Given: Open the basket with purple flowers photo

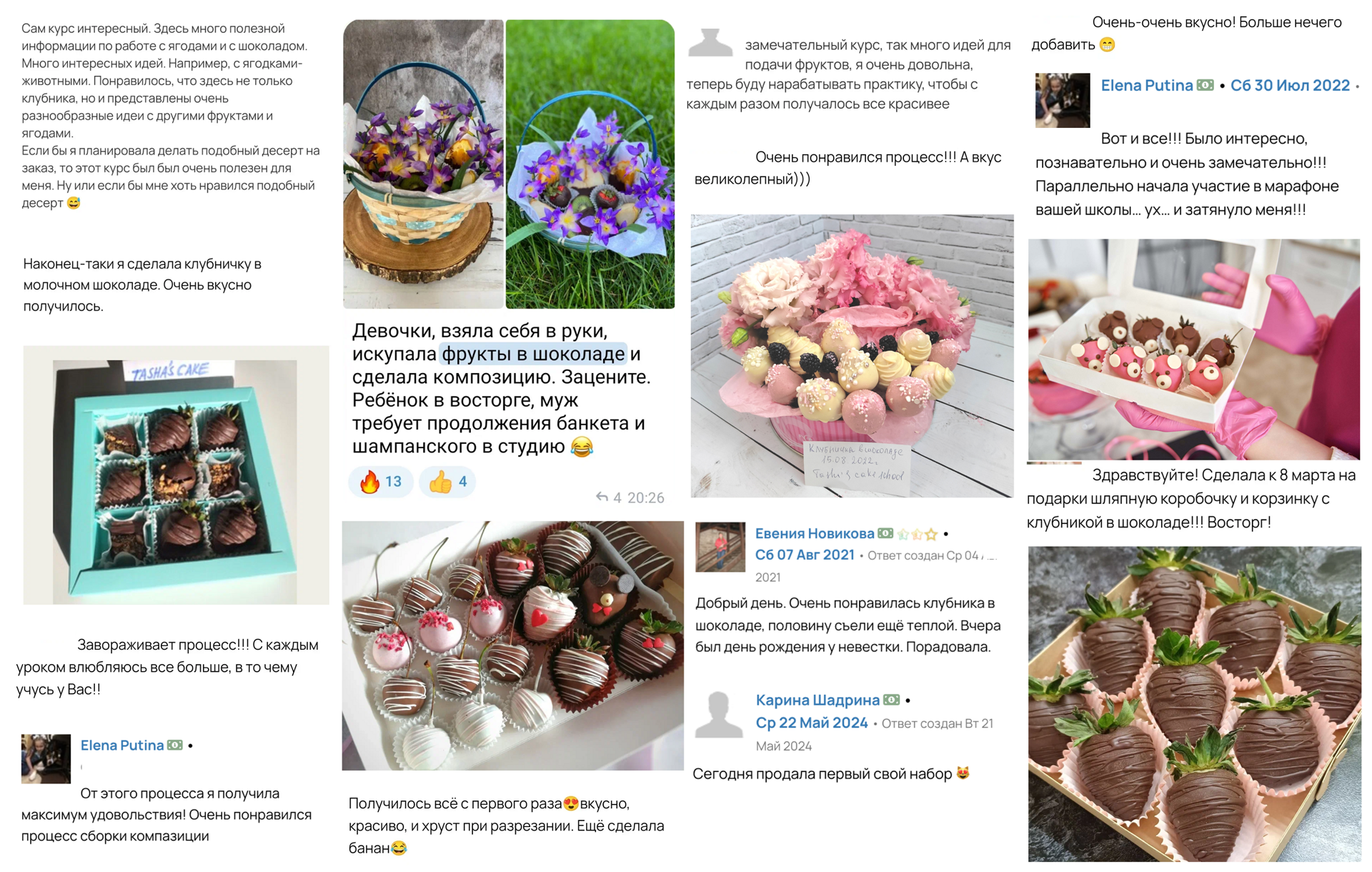Looking at the screenshot, I should (509, 164).
